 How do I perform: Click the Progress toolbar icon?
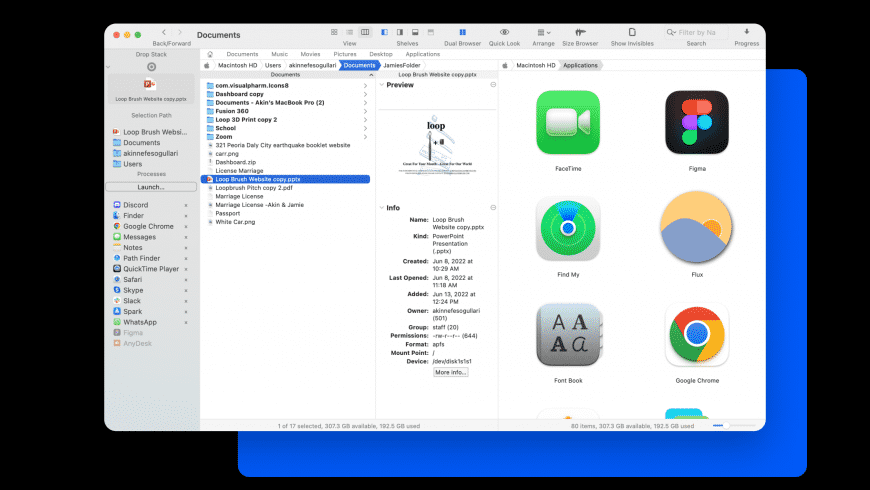(746, 33)
